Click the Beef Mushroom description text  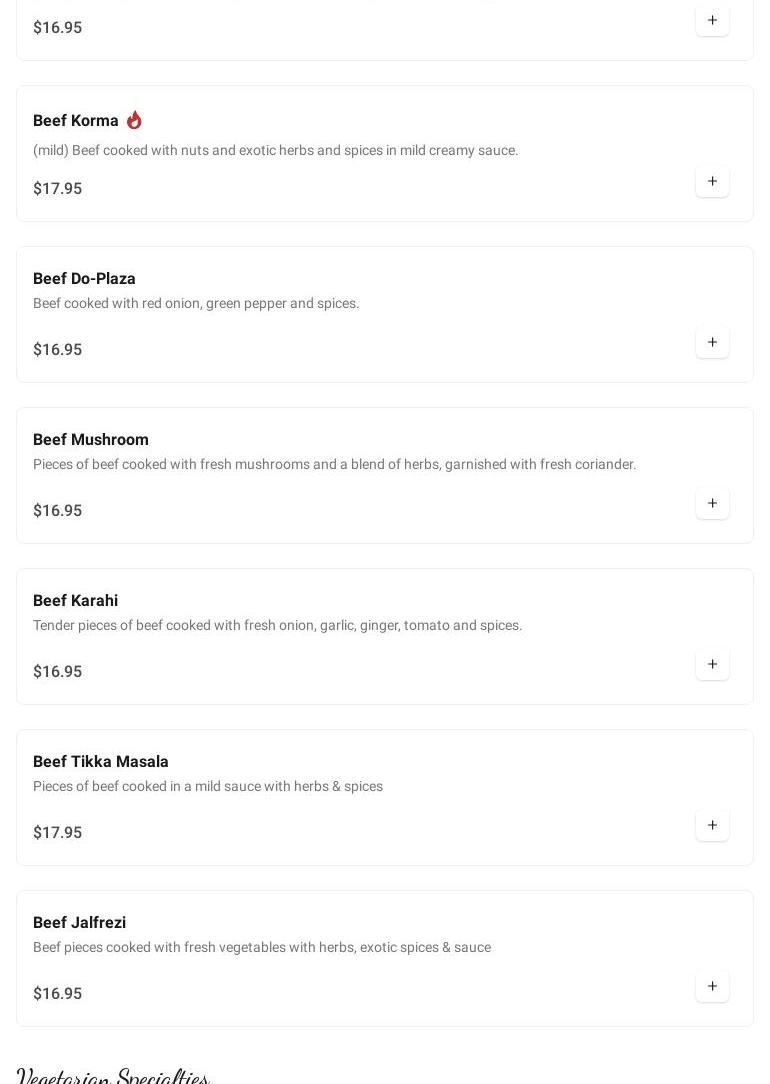pyautogui.click(x=334, y=464)
